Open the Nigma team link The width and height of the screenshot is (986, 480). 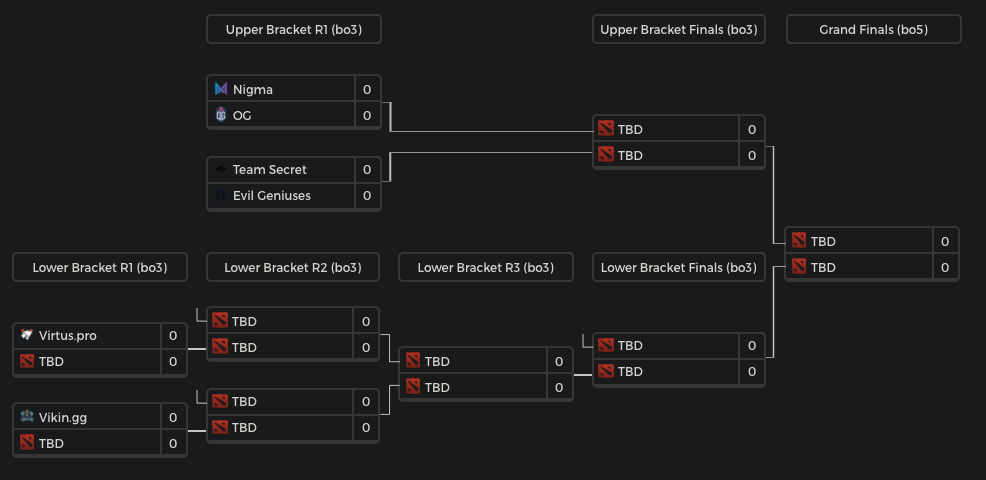point(253,89)
